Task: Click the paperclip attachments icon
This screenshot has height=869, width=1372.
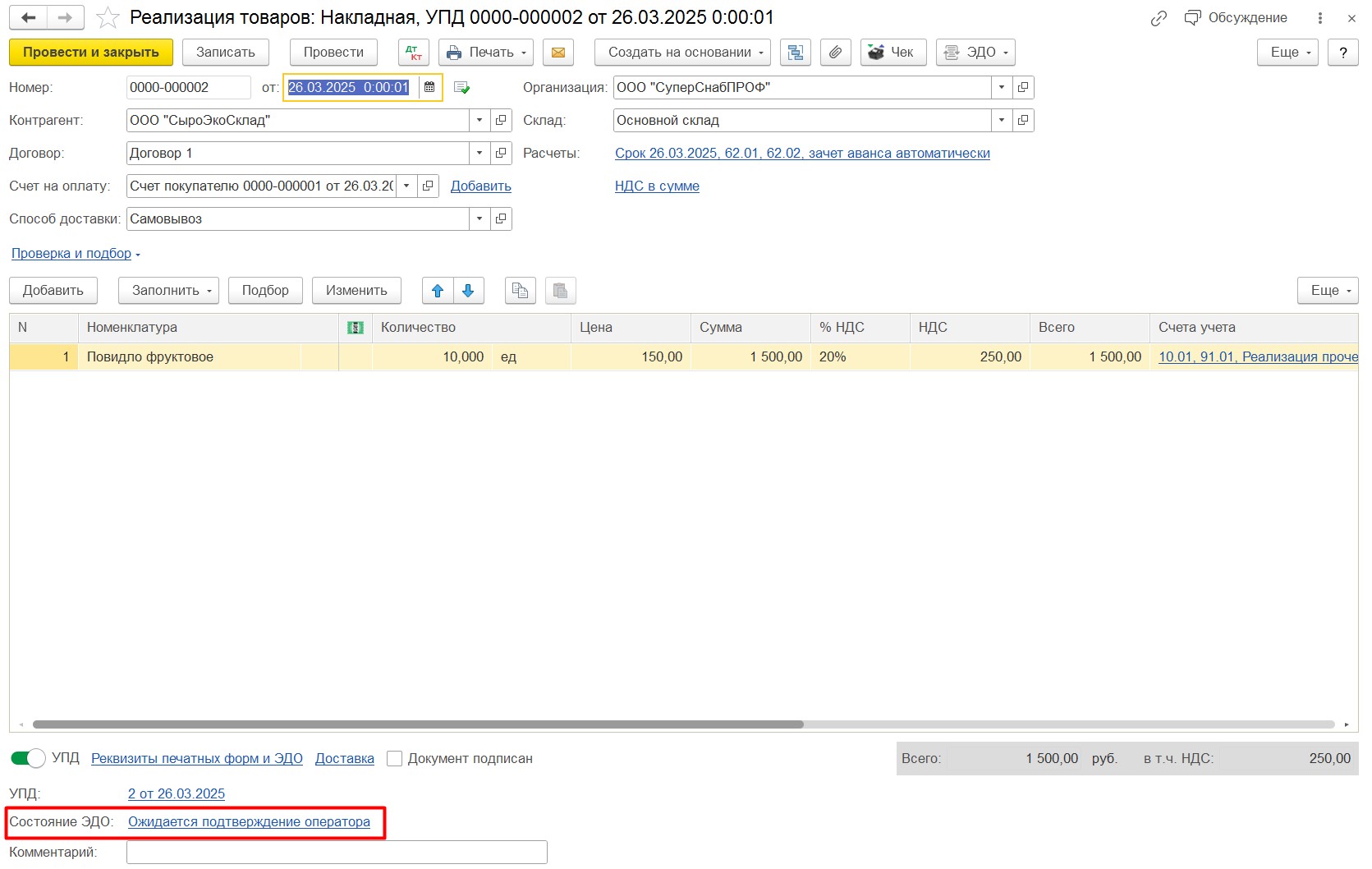Action: 835,53
